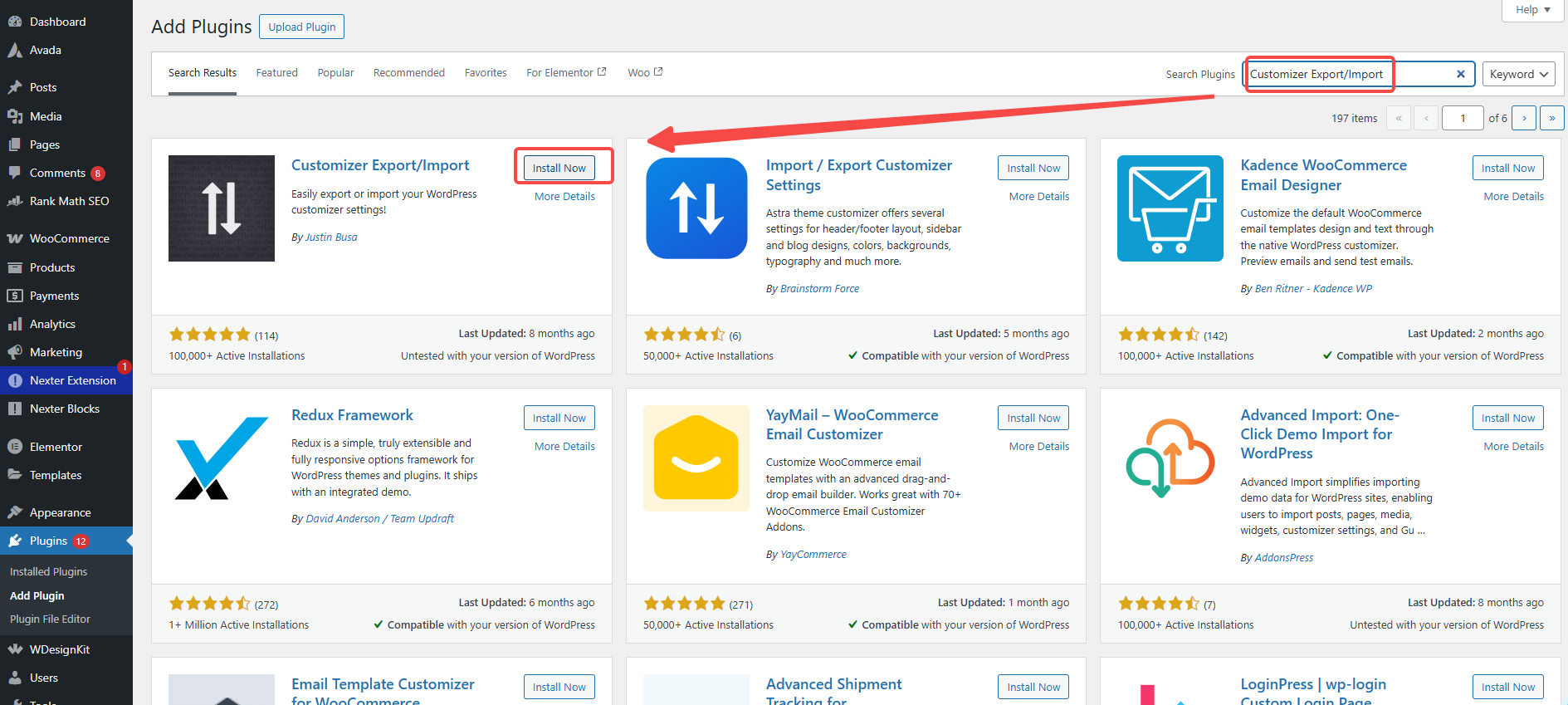Click the Upload Plugin button
1568x705 pixels.
pyautogui.click(x=301, y=27)
